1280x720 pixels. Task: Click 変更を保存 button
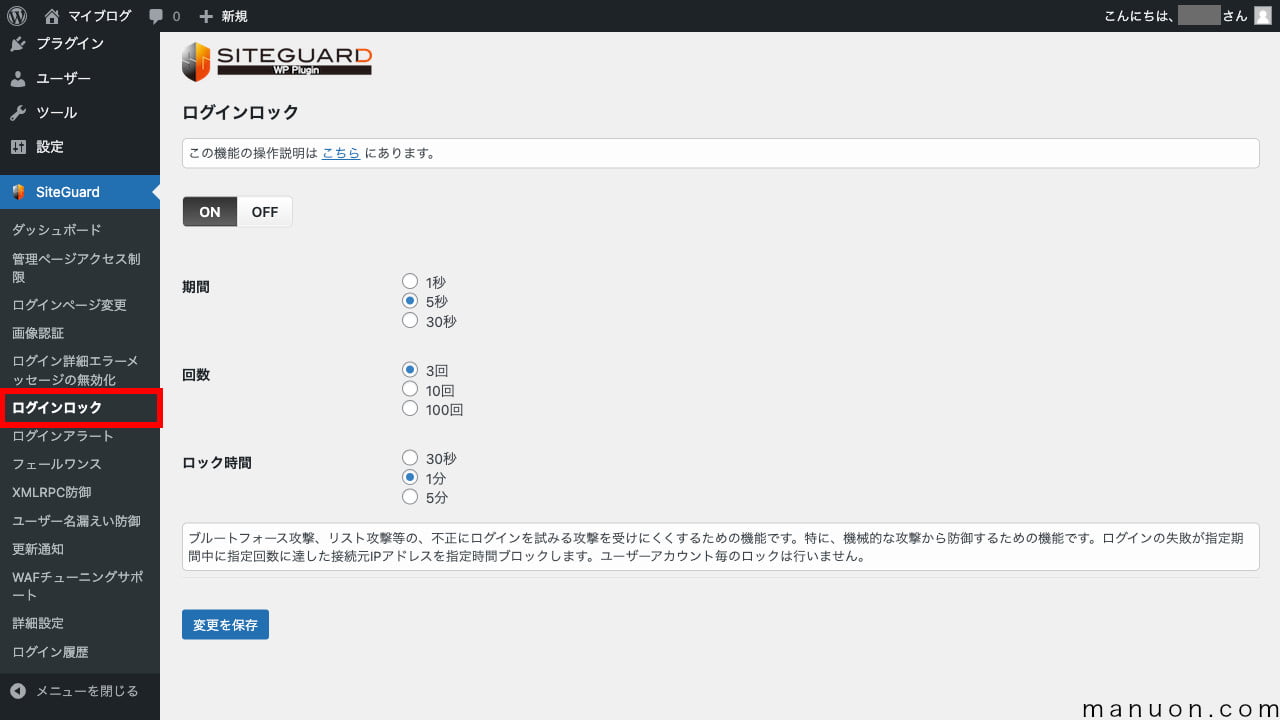[x=225, y=624]
